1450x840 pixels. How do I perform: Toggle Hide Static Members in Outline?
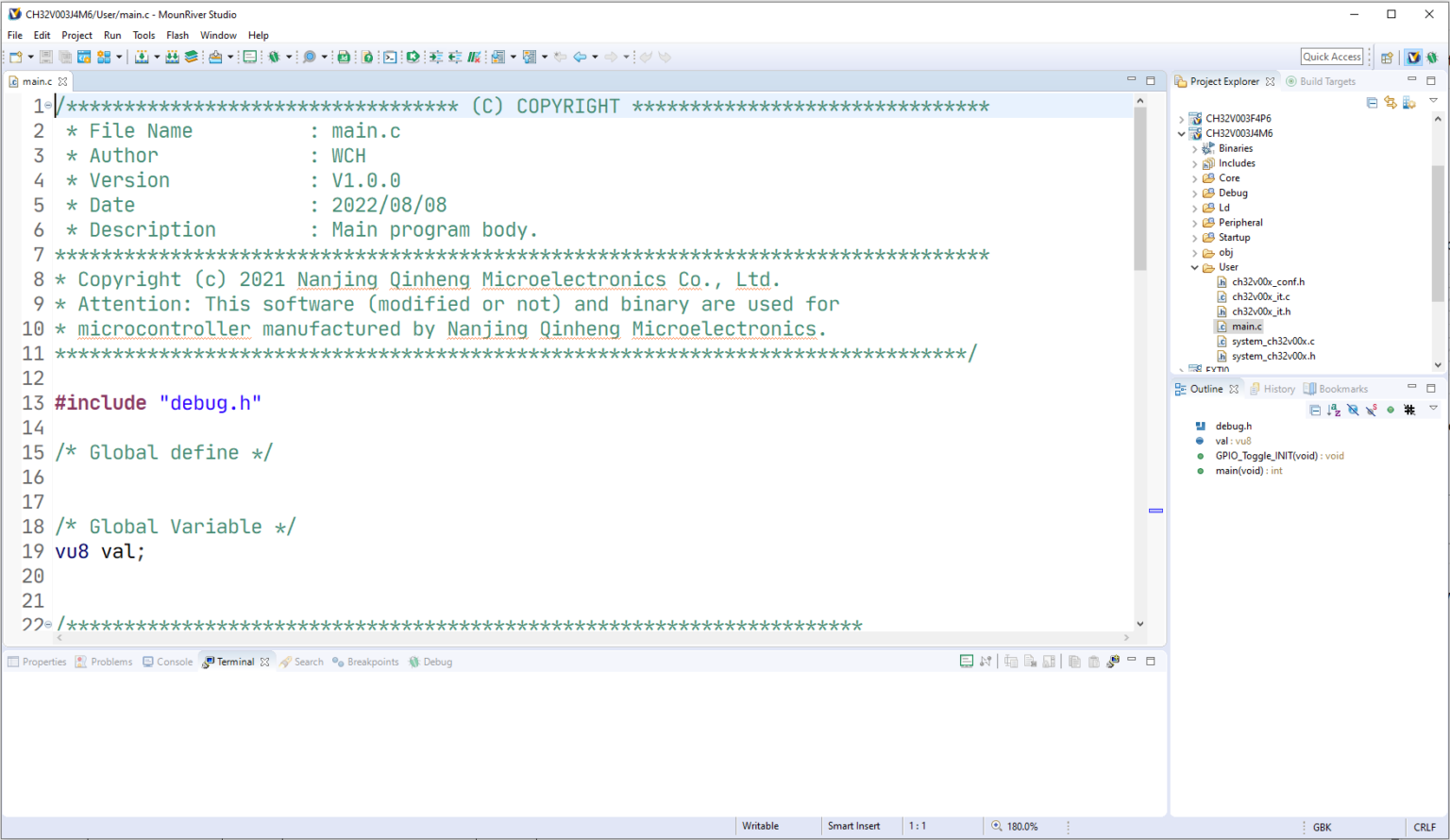[1371, 410]
